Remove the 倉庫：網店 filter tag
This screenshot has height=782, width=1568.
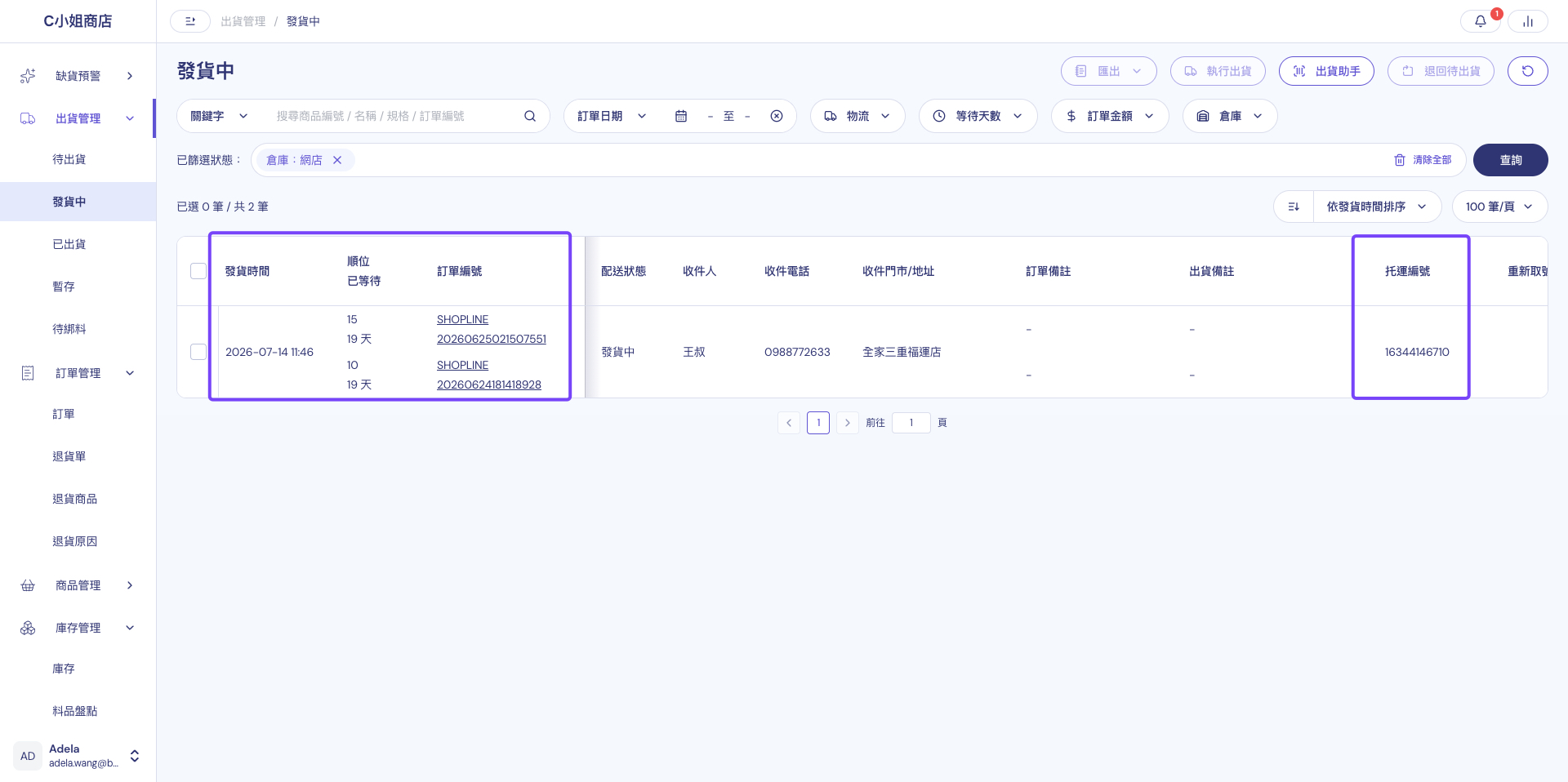[x=337, y=160]
